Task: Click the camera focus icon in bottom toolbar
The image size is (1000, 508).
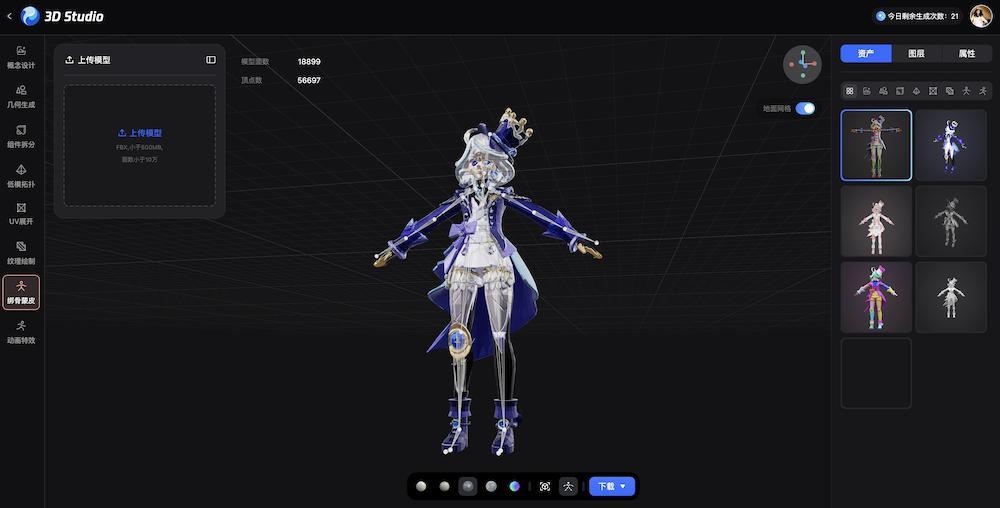Action: point(545,486)
